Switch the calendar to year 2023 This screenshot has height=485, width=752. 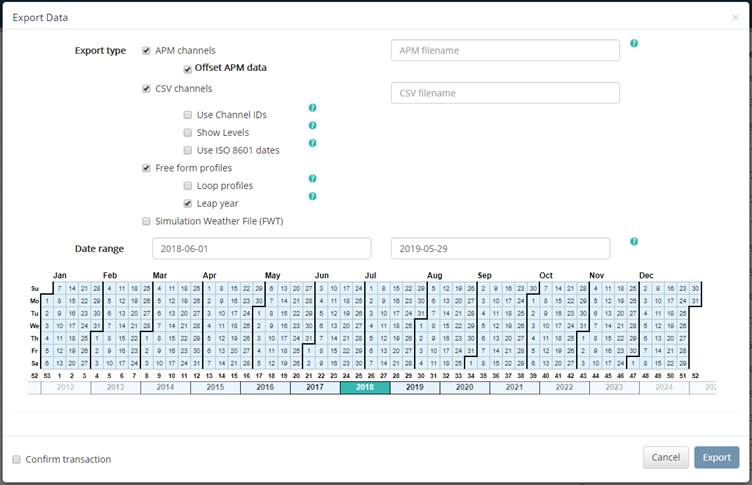(x=614, y=388)
